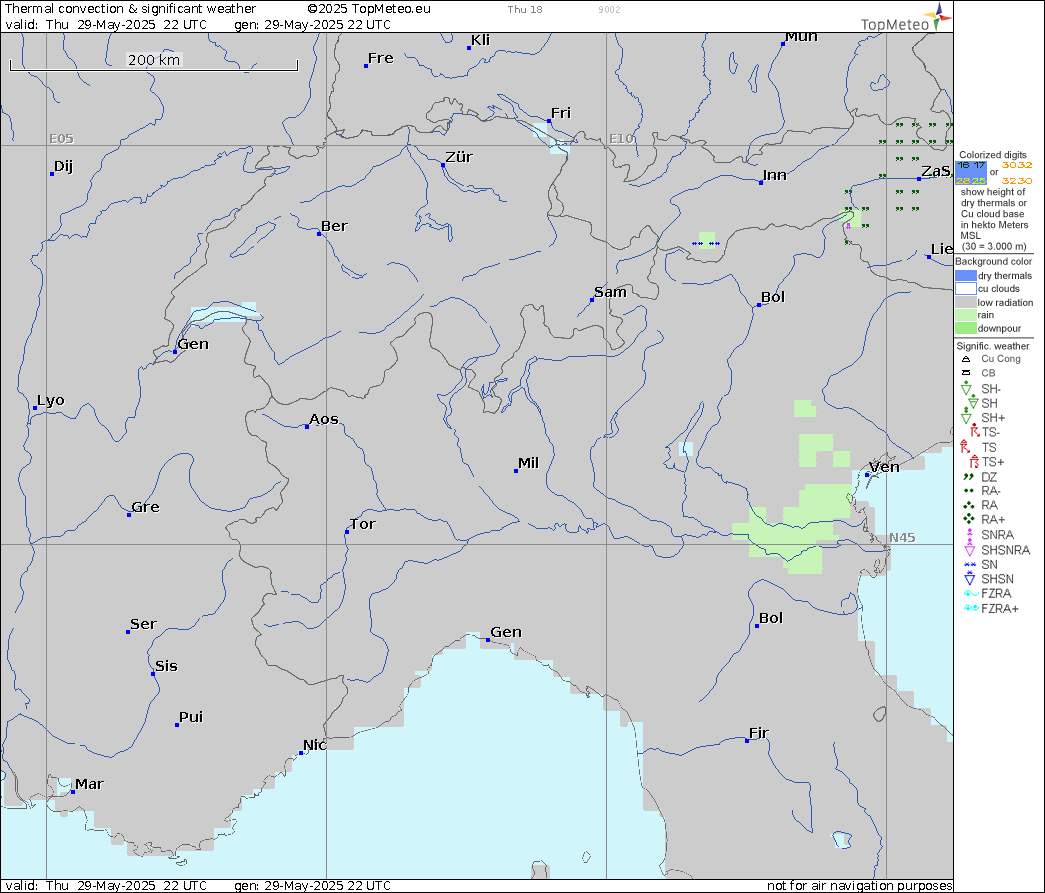The height and width of the screenshot is (893, 1045).
Task: Click the Tor city marker
Action: [347, 532]
